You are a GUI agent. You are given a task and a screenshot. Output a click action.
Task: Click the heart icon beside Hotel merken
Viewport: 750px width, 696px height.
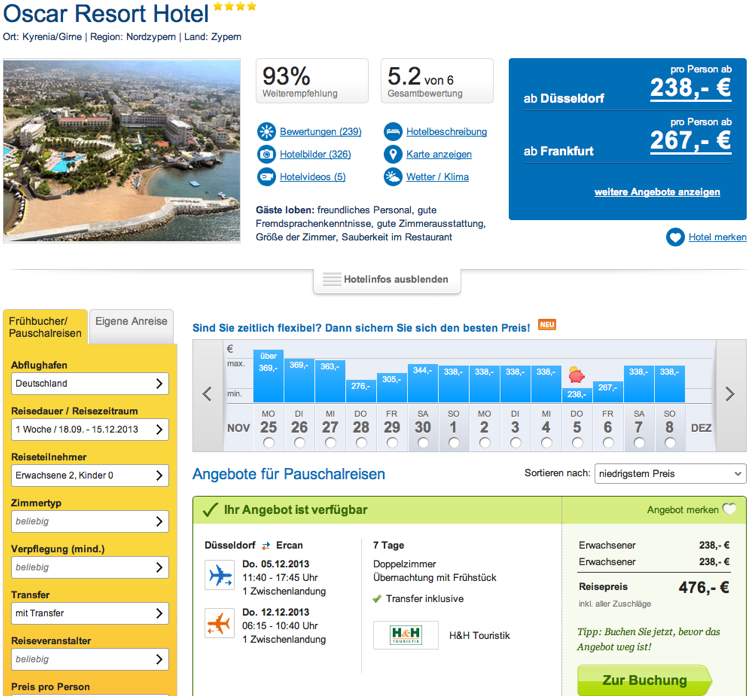(675, 237)
